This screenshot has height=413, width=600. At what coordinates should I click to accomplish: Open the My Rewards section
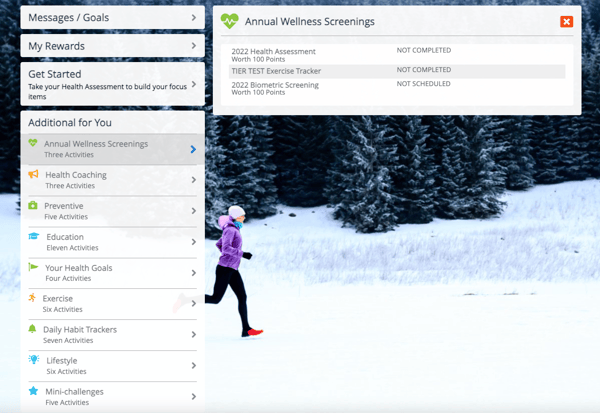pyautogui.click(x=112, y=46)
